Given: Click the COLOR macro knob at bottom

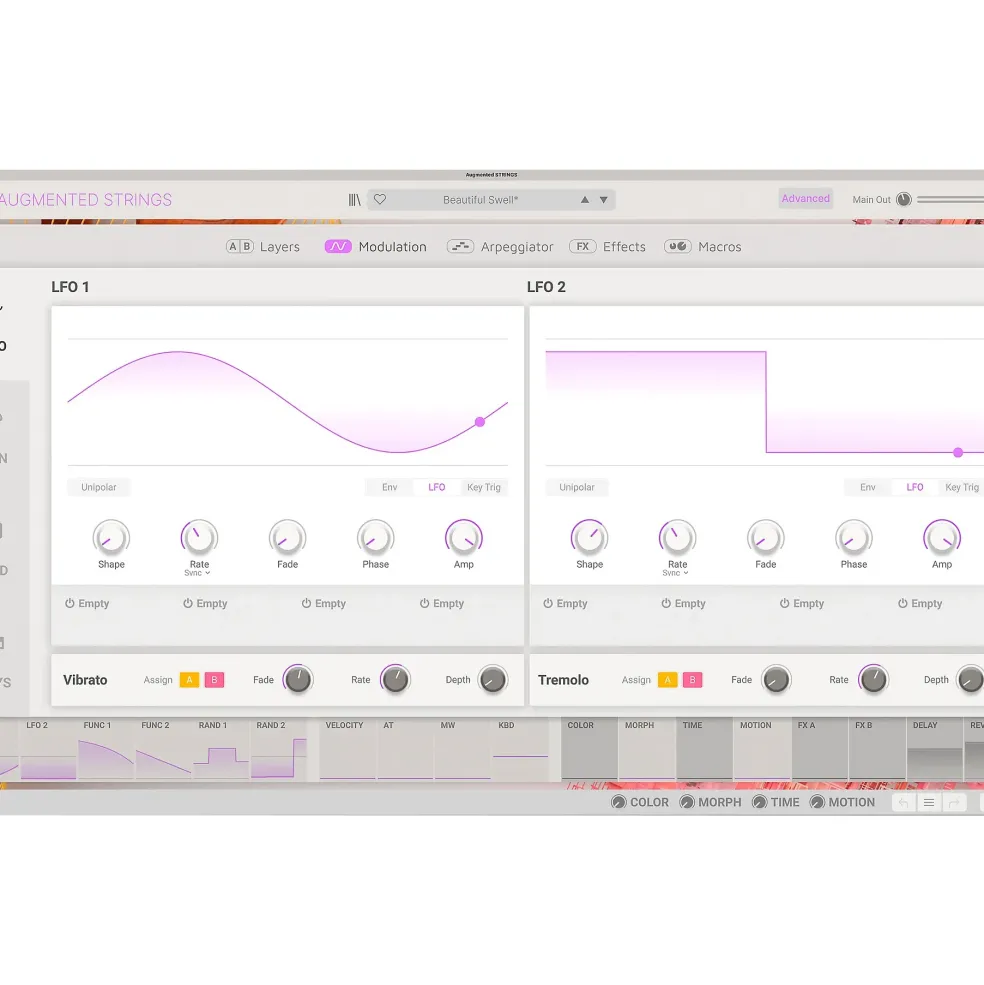Looking at the screenshot, I should (x=619, y=802).
